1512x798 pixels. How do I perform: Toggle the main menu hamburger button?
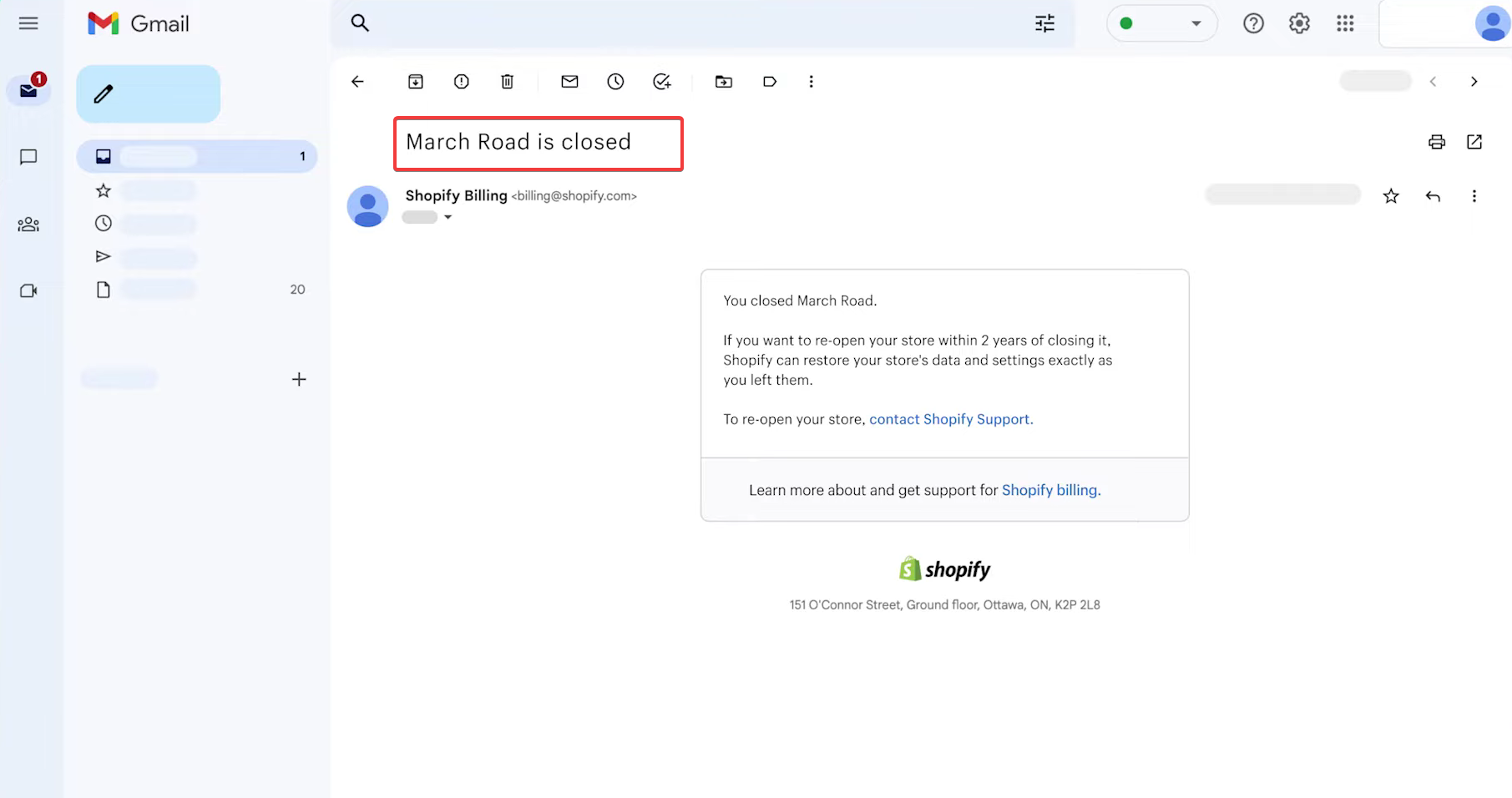point(28,23)
